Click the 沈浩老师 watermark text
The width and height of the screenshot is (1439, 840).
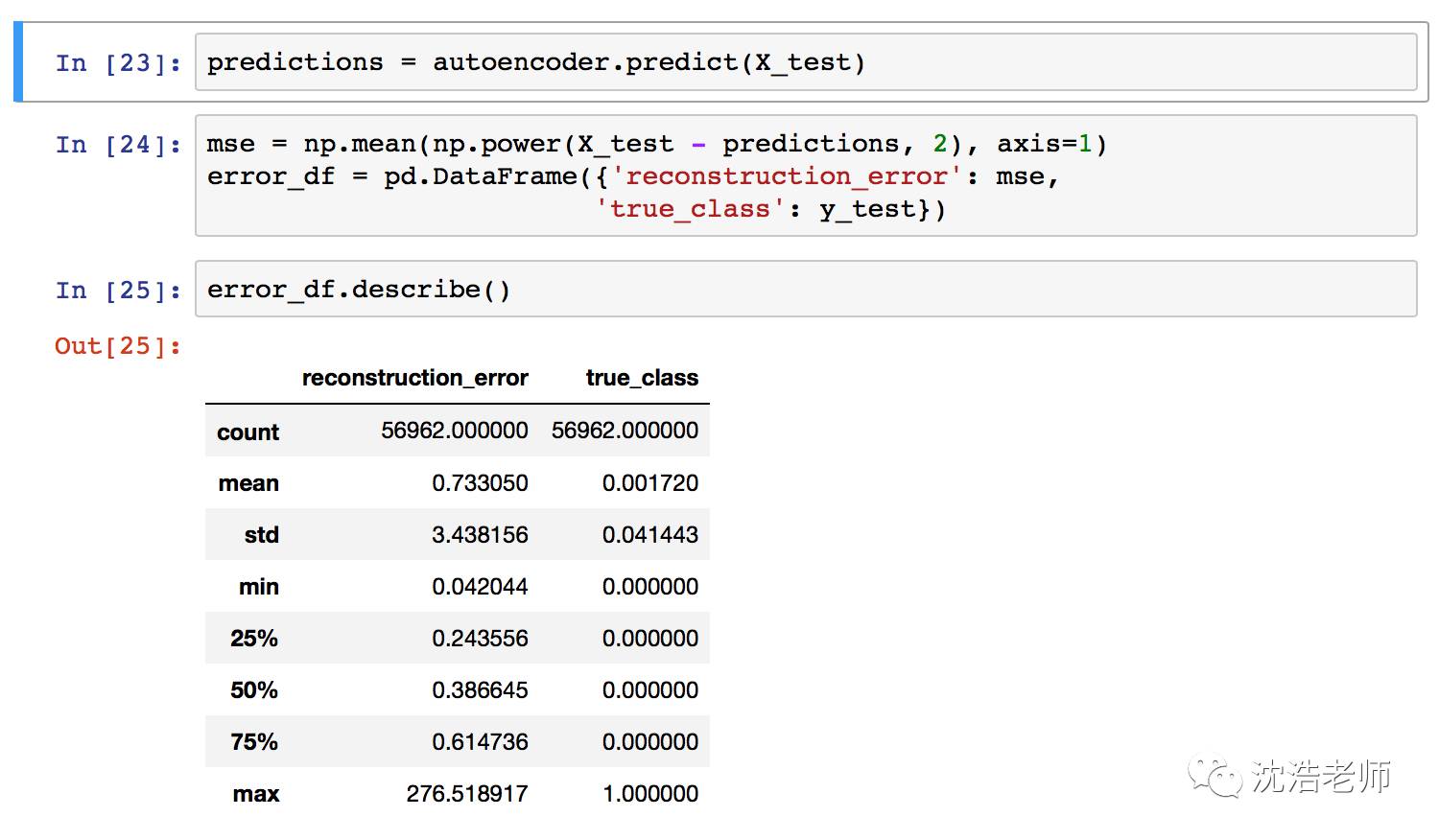tap(1321, 777)
